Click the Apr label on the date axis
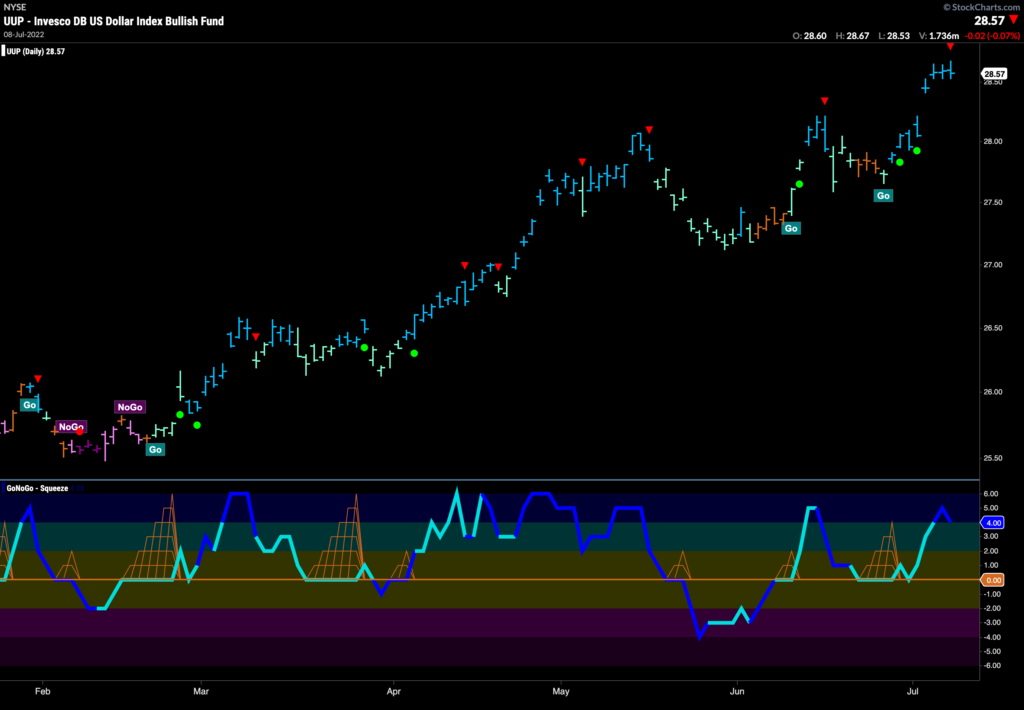 (393, 691)
